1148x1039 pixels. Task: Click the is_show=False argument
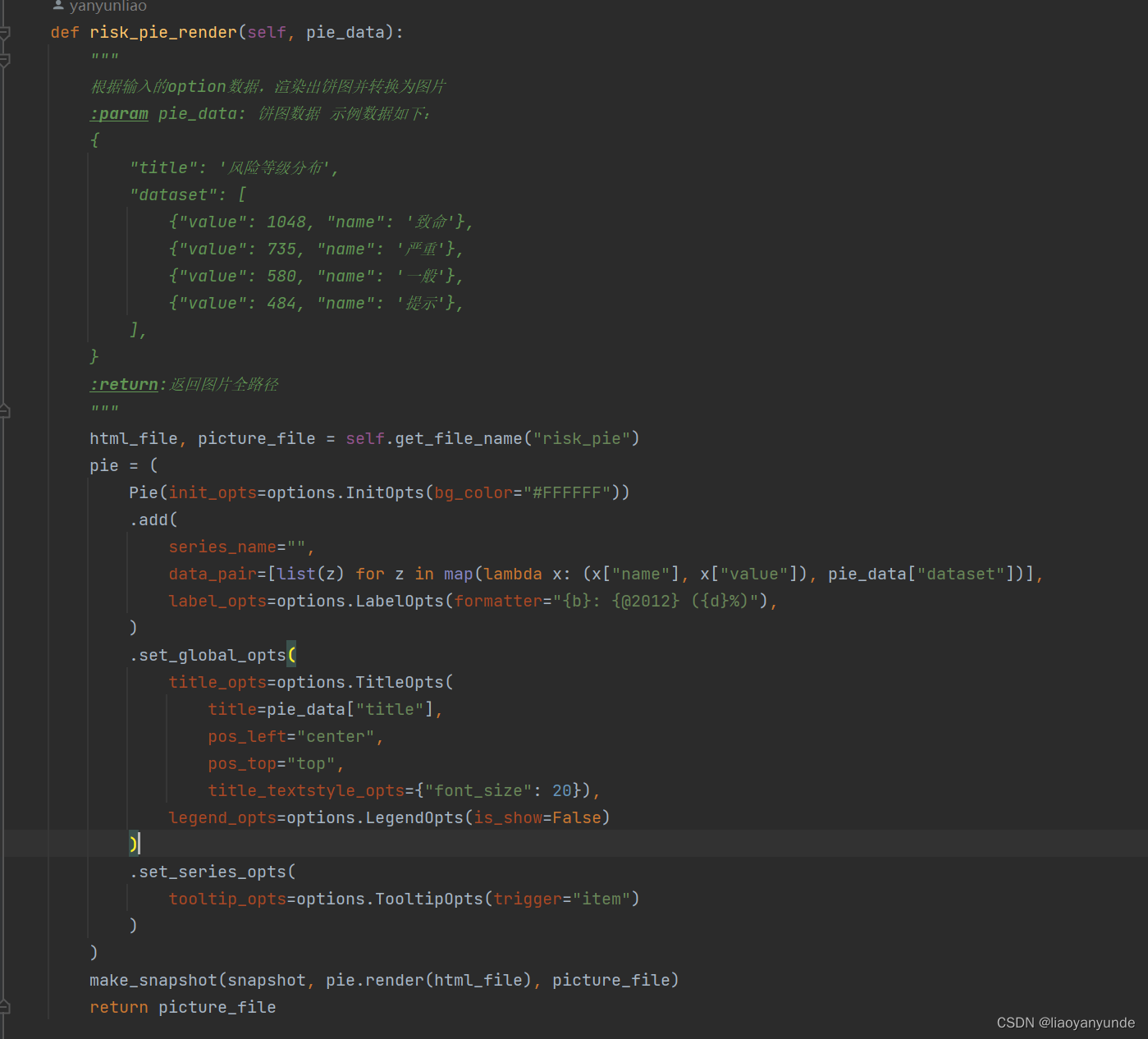[x=537, y=818]
